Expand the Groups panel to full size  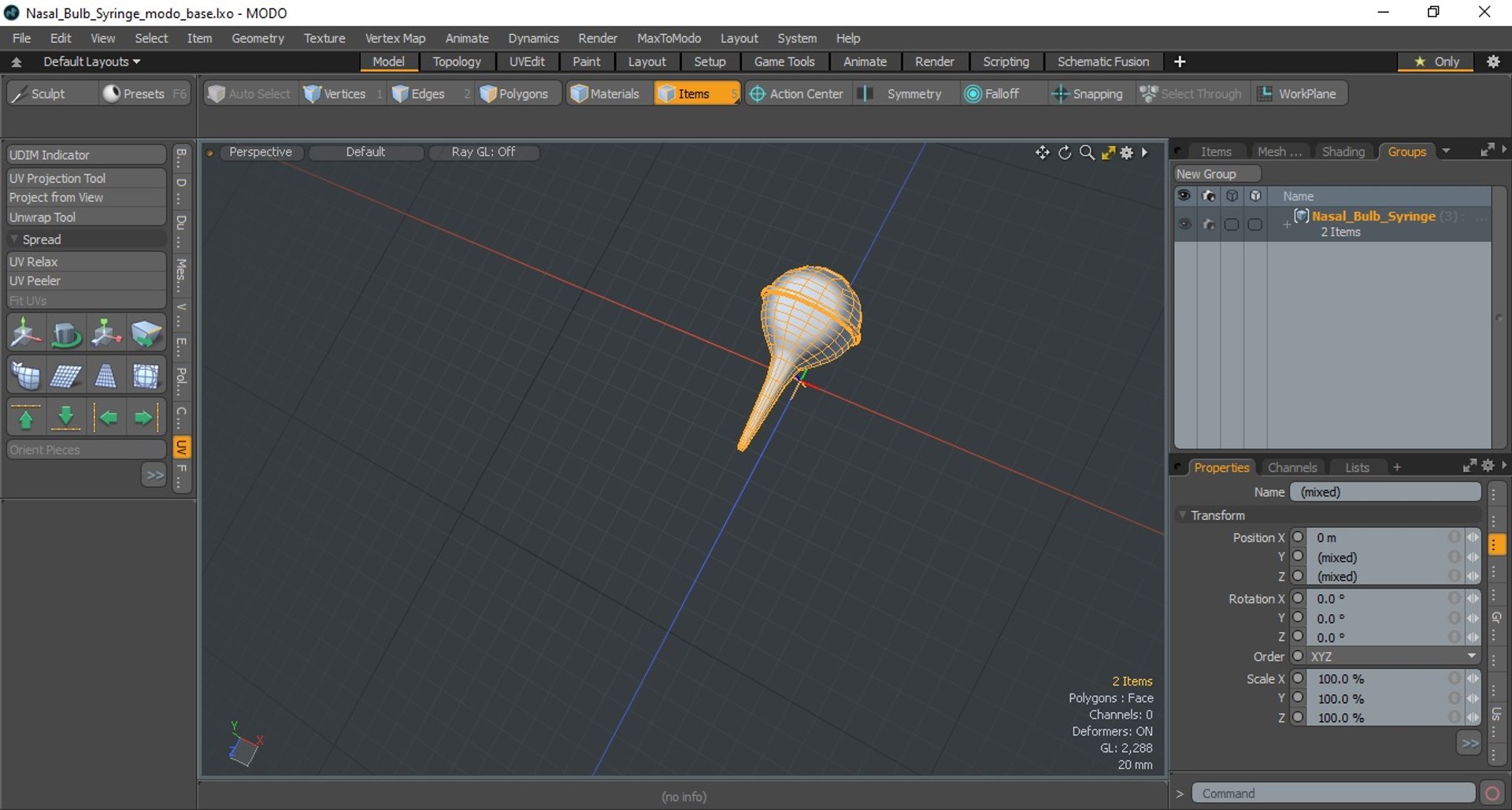pyautogui.click(x=1487, y=150)
